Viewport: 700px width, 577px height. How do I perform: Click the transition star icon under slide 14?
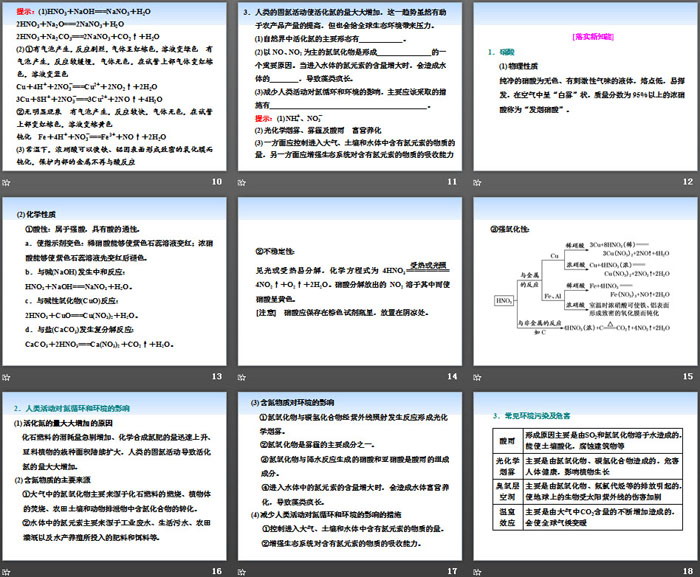pyautogui.click(x=243, y=376)
